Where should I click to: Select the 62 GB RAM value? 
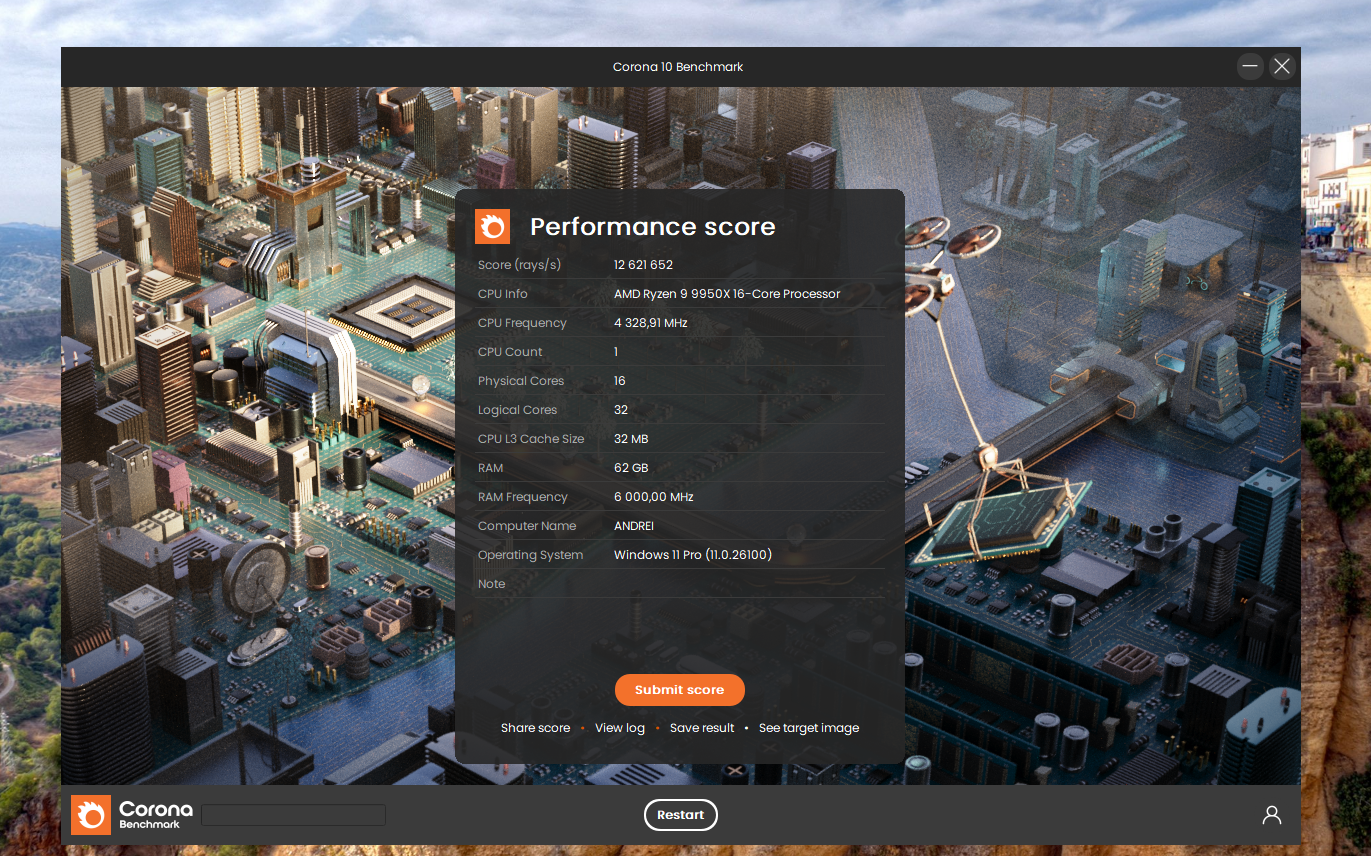tap(631, 468)
